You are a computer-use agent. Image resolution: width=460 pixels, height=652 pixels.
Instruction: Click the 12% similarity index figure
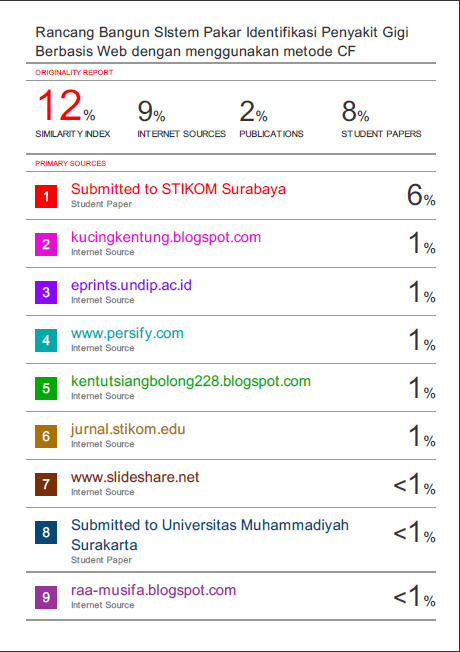click(67, 105)
